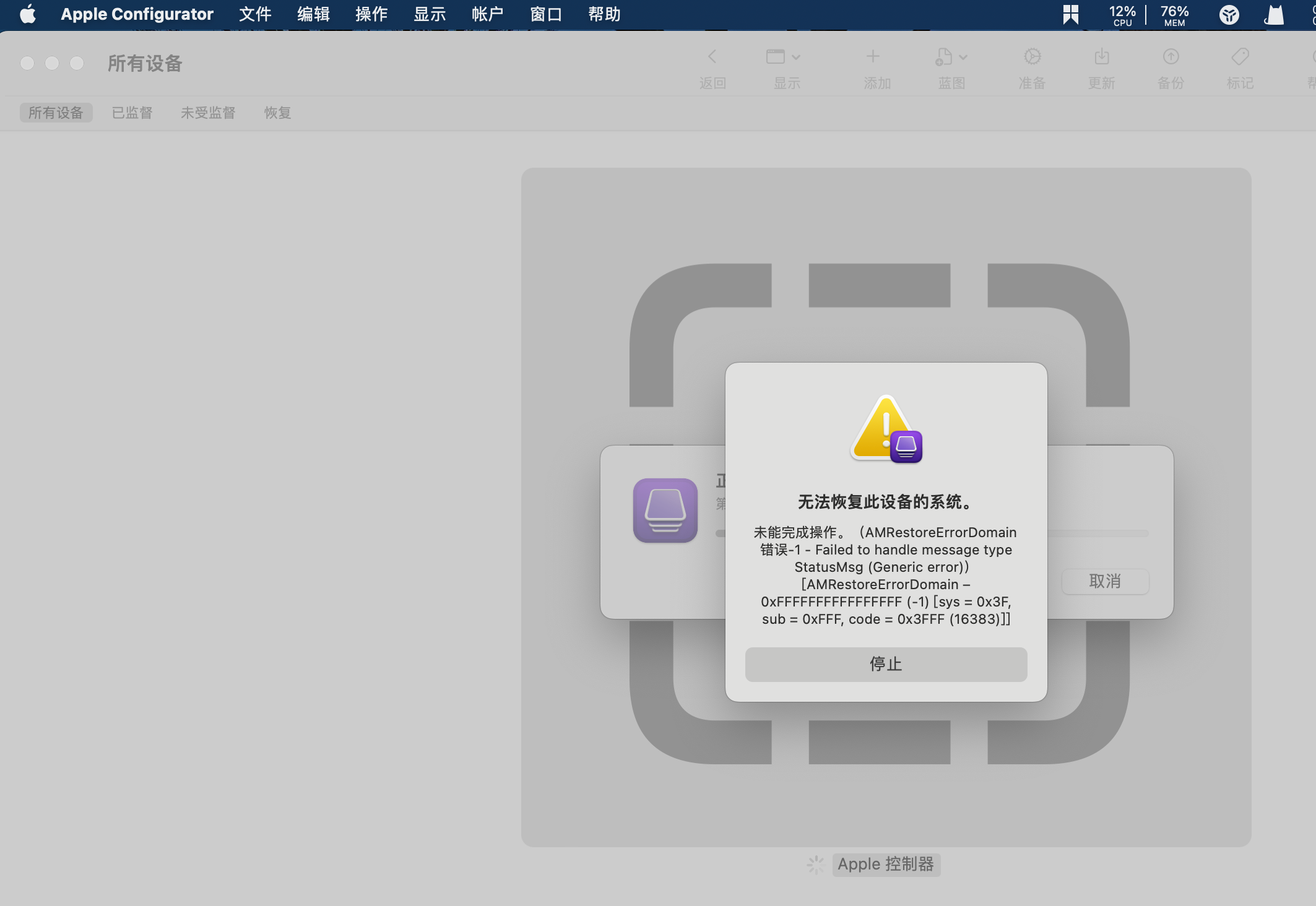The image size is (1316, 906).
Task: Click the Tag (标记) label icon
Action: 1240,57
